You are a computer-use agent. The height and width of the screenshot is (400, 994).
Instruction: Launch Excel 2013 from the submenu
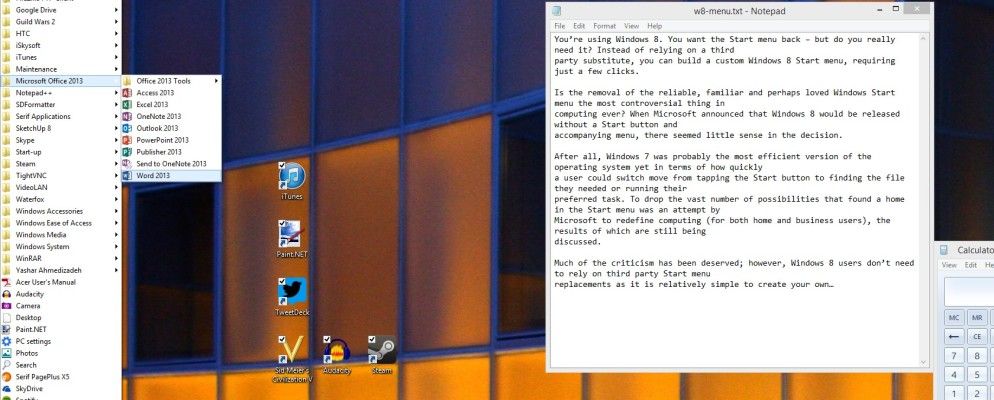(171, 105)
